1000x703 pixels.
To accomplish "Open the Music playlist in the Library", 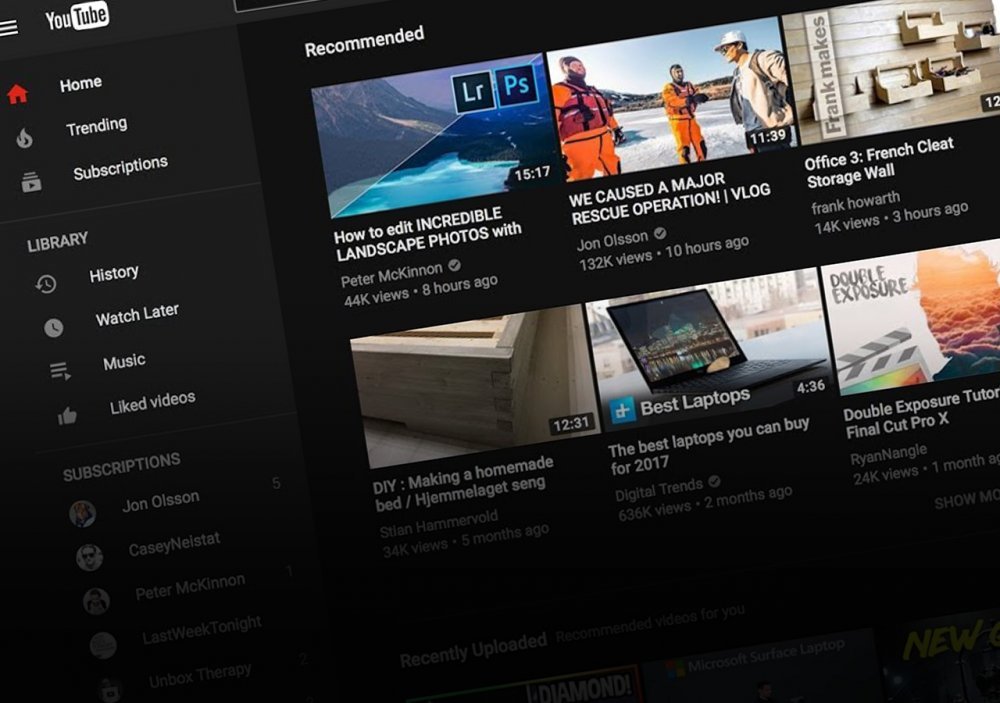I will (124, 362).
